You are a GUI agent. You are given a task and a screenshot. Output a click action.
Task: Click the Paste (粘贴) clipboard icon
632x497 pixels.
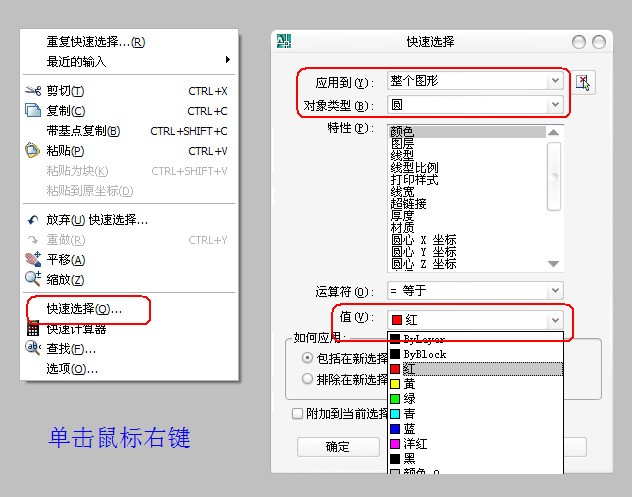32,150
